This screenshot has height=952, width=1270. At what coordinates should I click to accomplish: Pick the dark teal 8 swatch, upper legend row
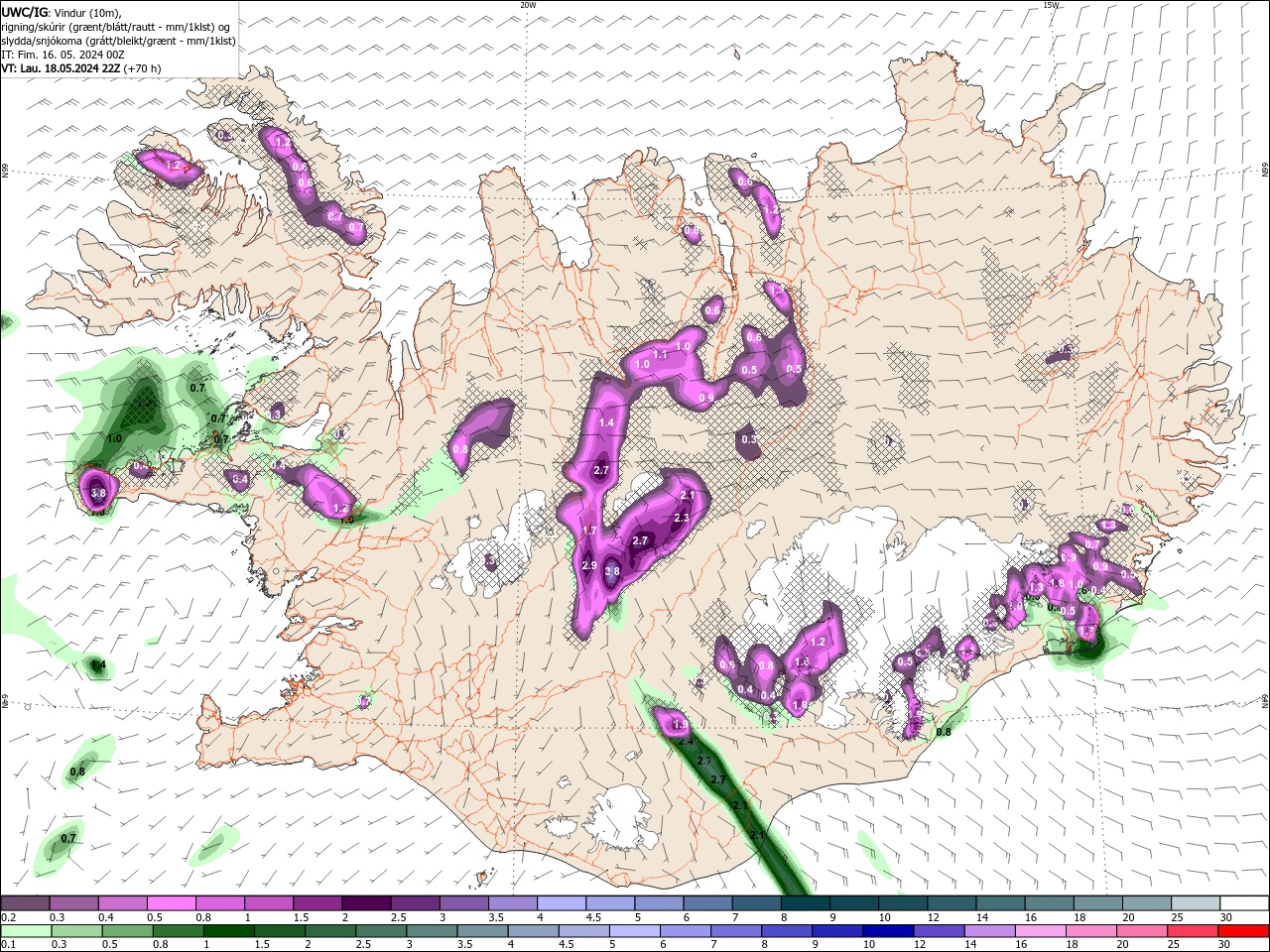click(806, 903)
